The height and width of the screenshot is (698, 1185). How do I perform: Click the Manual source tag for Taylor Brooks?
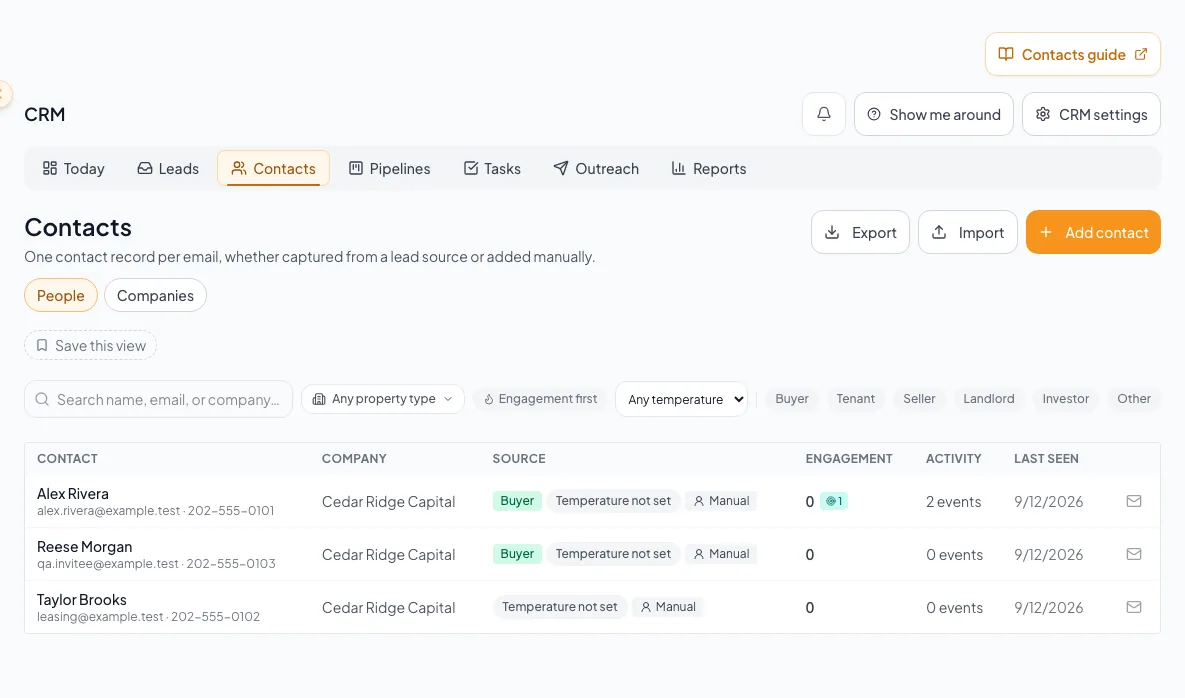pyautogui.click(x=669, y=607)
